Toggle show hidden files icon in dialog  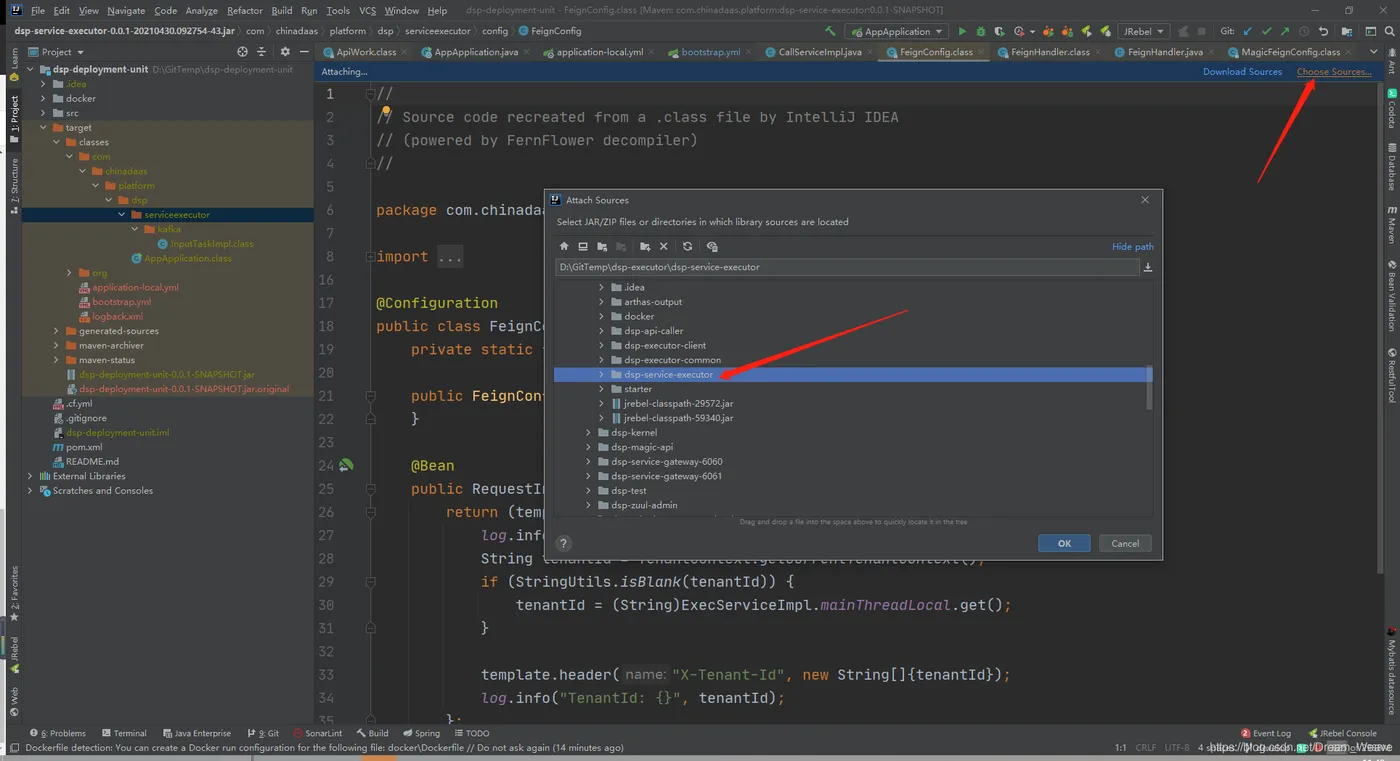coord(712,246)
